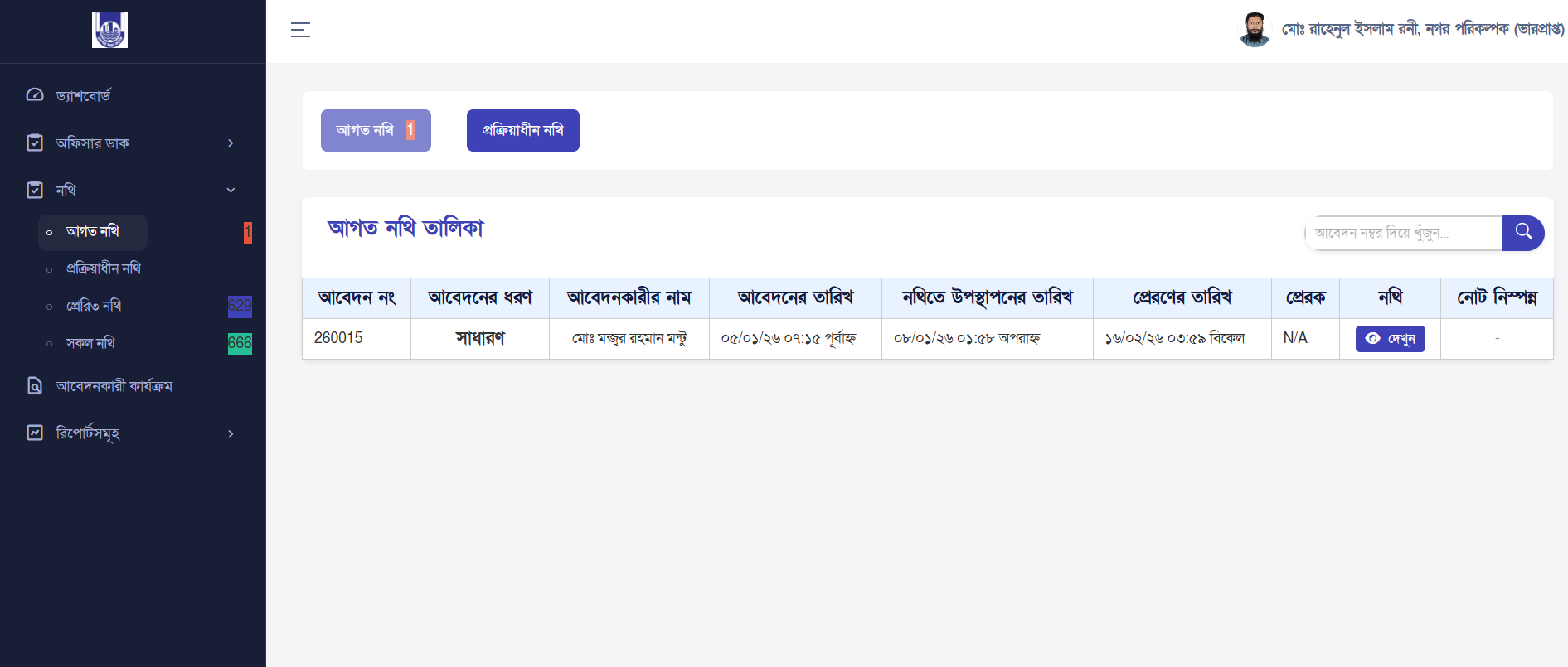
Task: Click the user profile avatar
Action: [x=1254, y=30]
